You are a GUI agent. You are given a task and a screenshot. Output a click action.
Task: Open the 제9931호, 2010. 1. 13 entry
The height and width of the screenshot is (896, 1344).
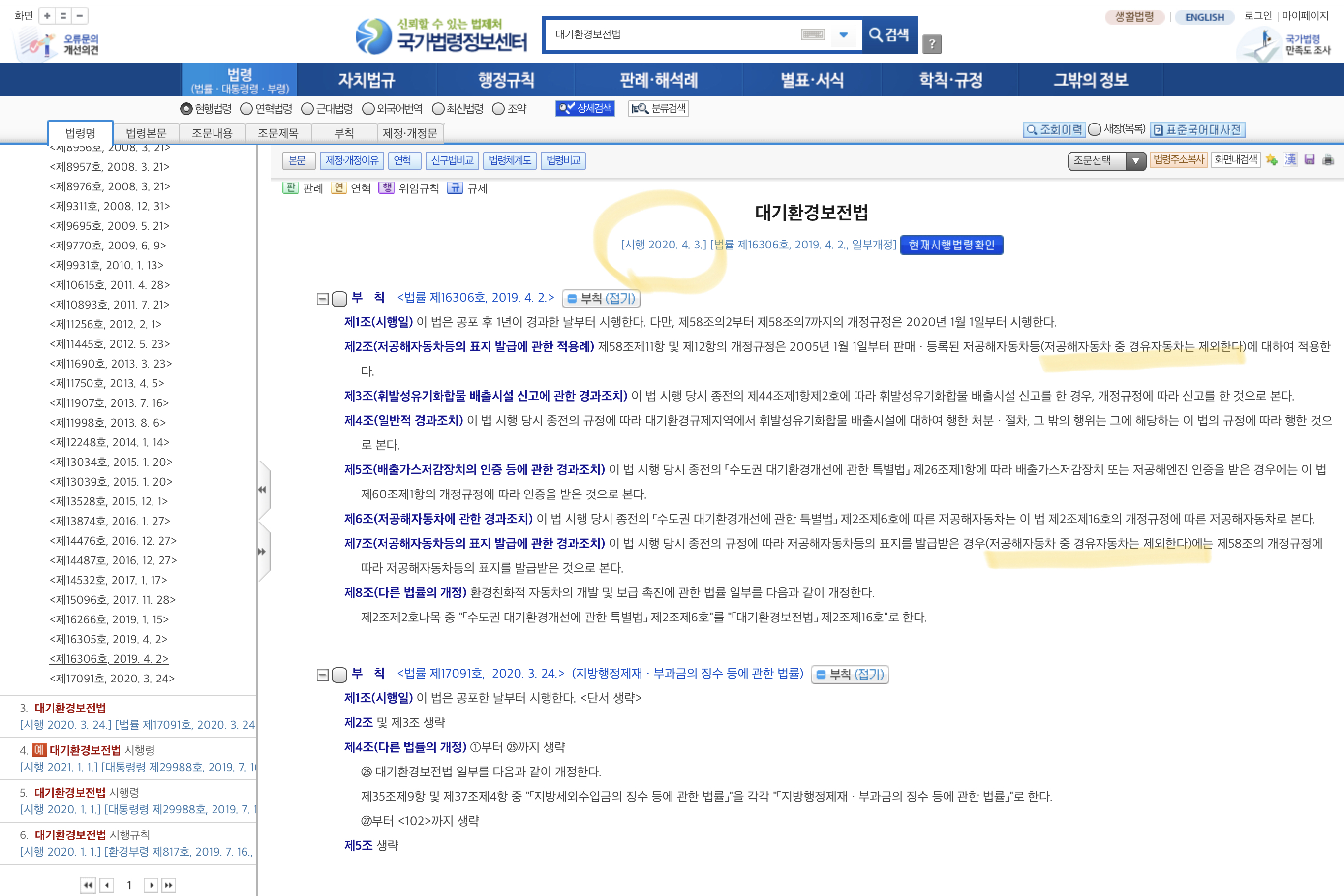[107, 265]
